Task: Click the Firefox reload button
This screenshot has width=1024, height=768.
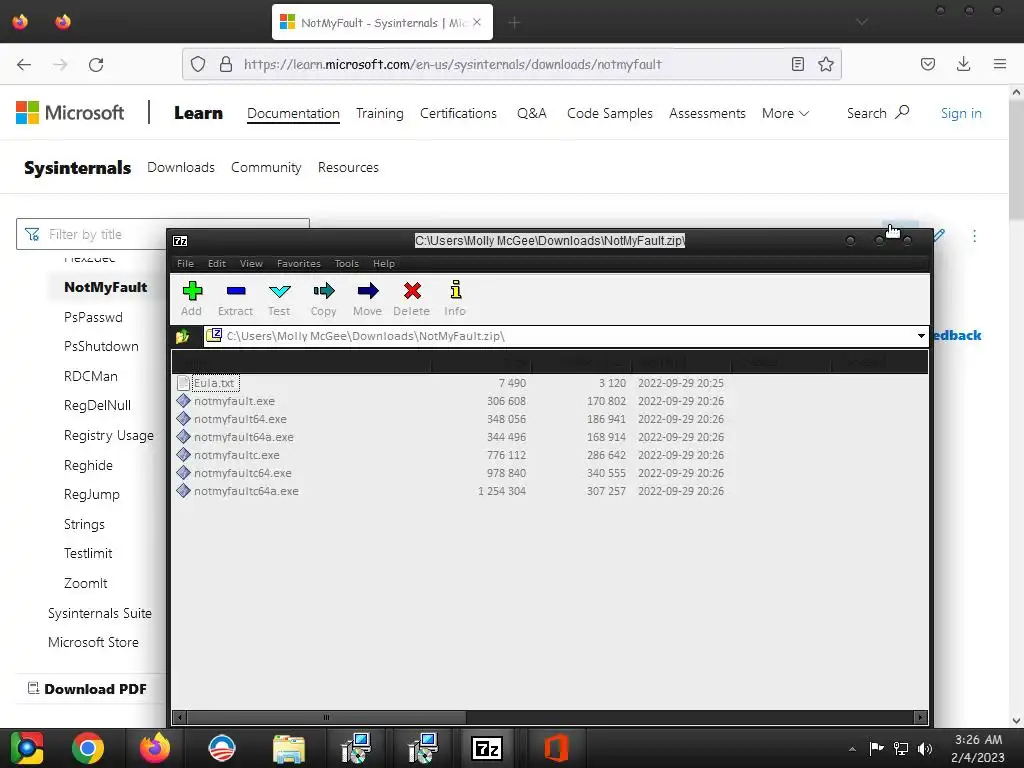Action: coord(96,64)
